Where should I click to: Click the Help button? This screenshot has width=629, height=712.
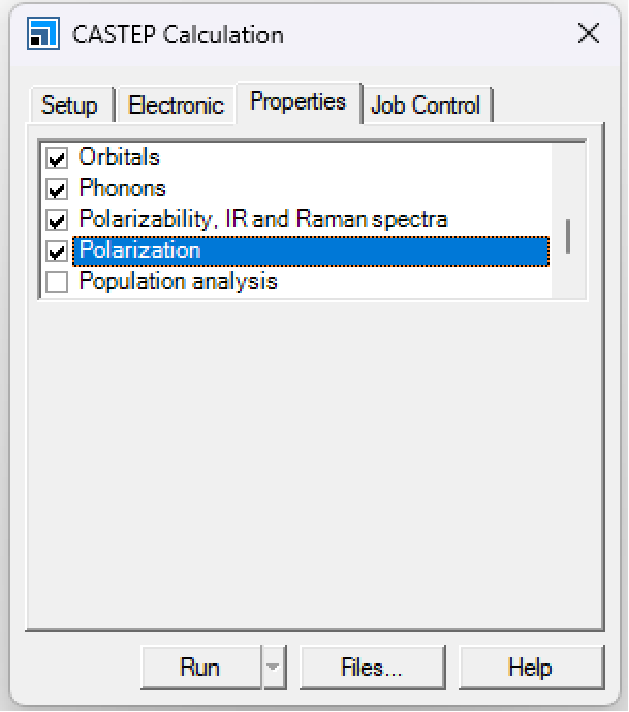click(531, 668)
